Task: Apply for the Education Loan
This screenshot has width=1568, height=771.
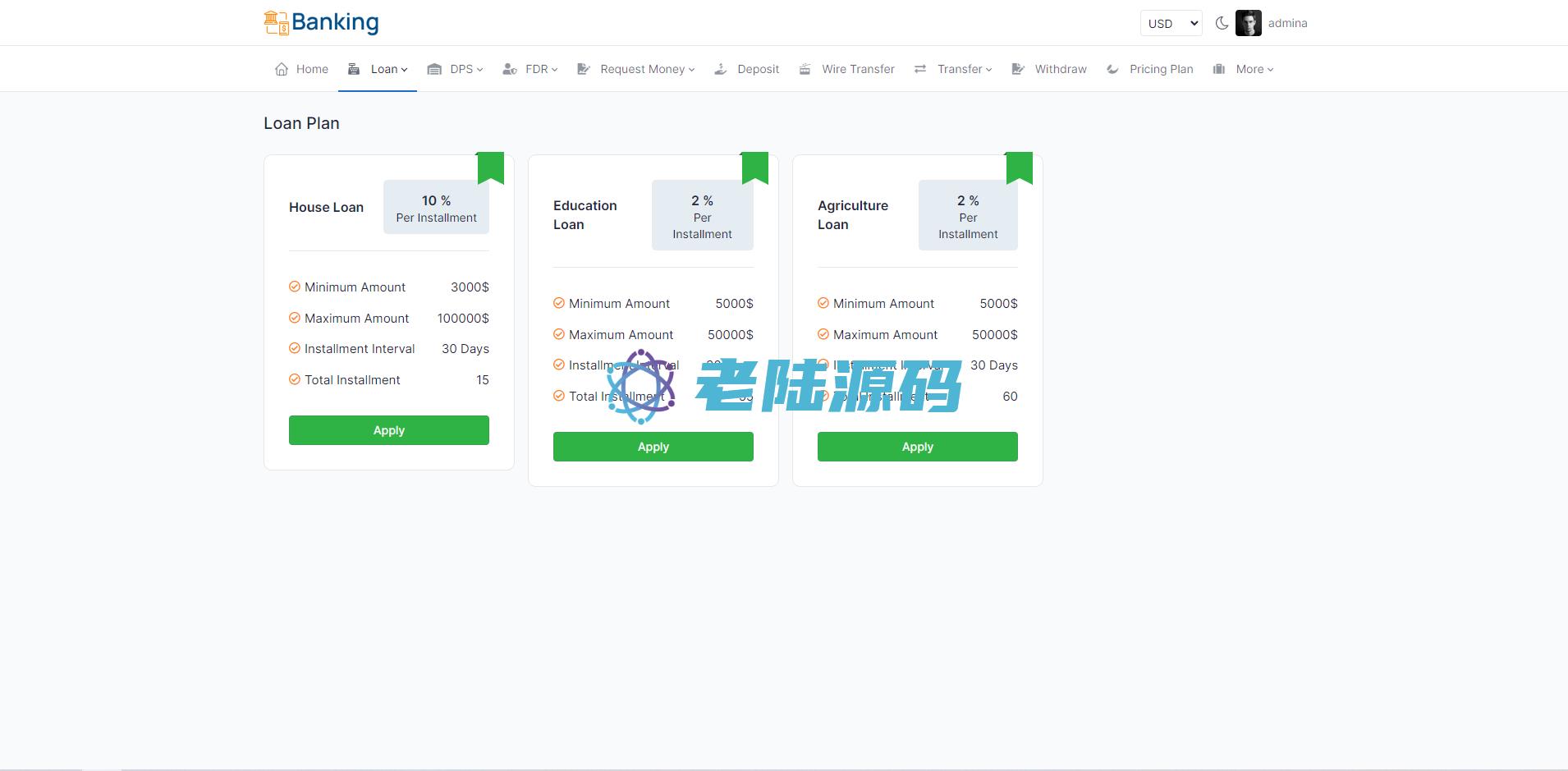Action: click(653, 447)
